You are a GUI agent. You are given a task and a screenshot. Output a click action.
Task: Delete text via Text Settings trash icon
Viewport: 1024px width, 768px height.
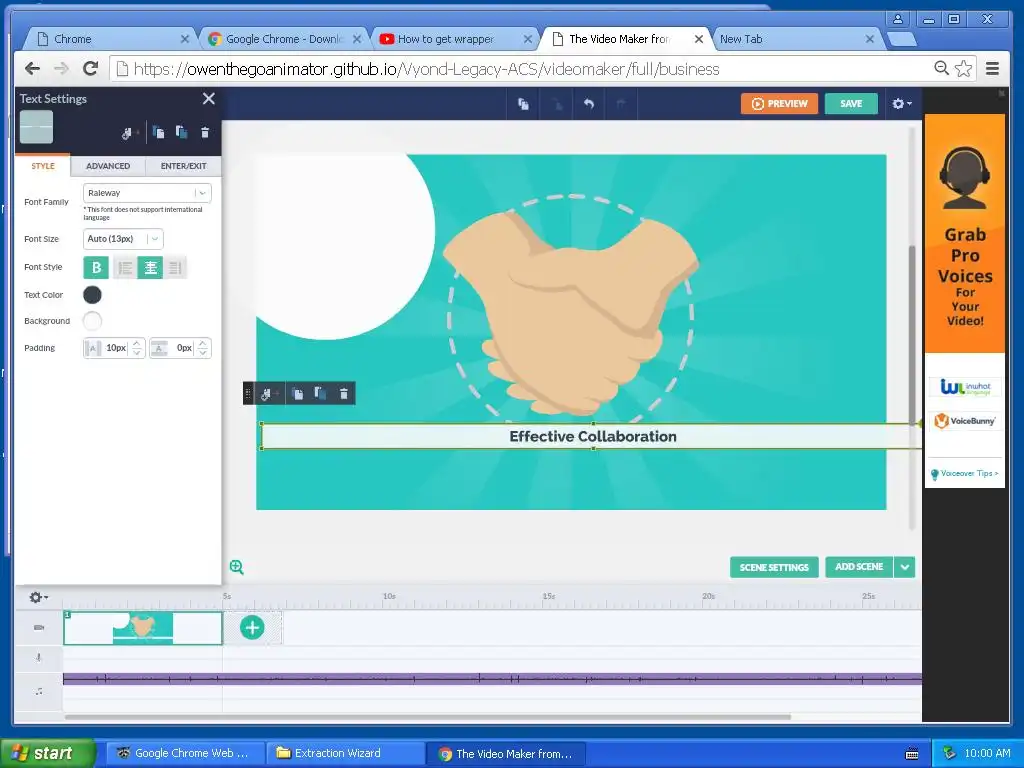pyautogui.click(x=205, y=133)
